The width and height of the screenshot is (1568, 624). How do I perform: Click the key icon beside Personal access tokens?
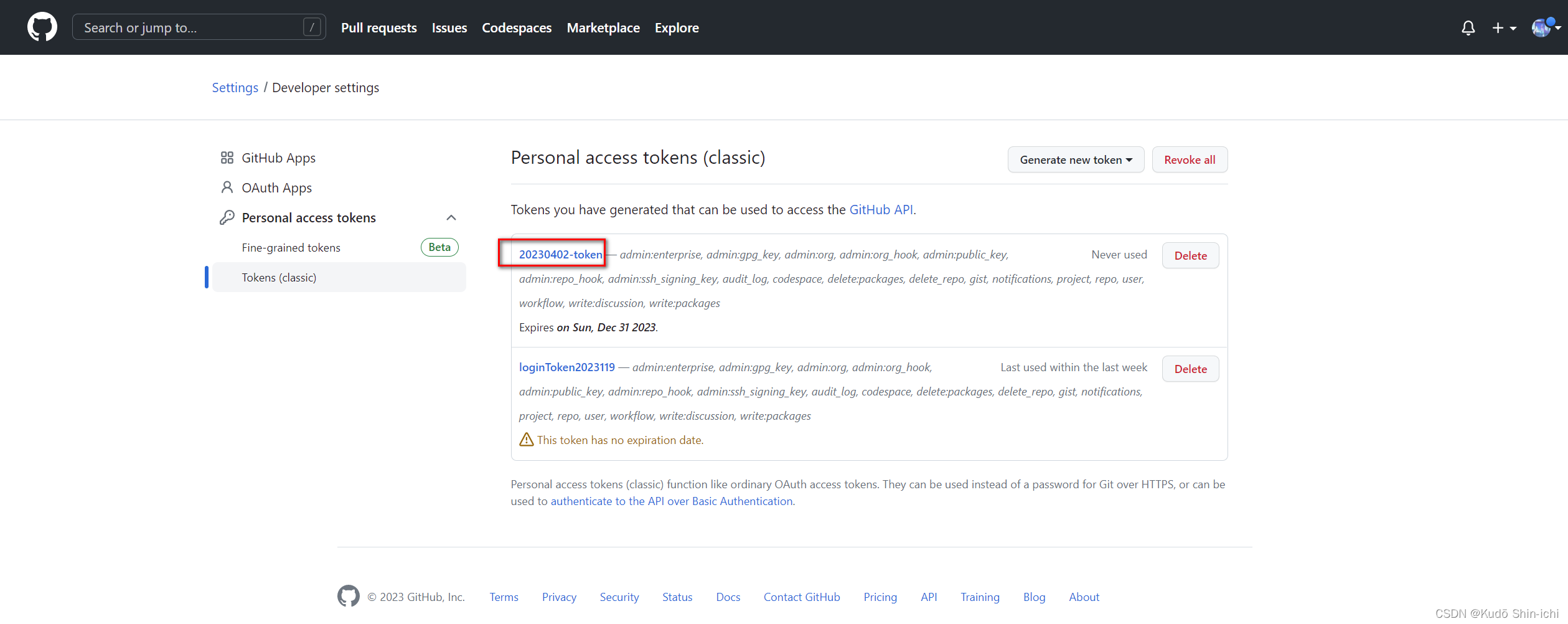click(x=227, y=217)
